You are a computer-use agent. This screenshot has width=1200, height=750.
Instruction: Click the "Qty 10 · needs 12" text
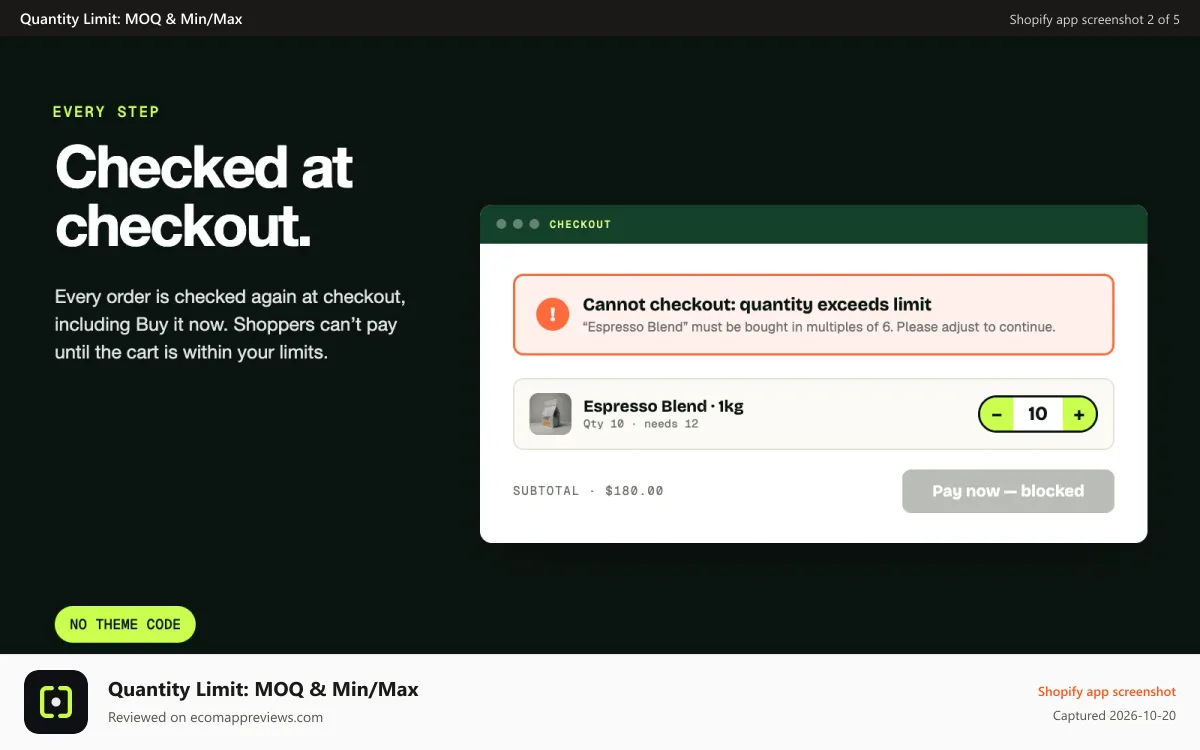point(641,424)
